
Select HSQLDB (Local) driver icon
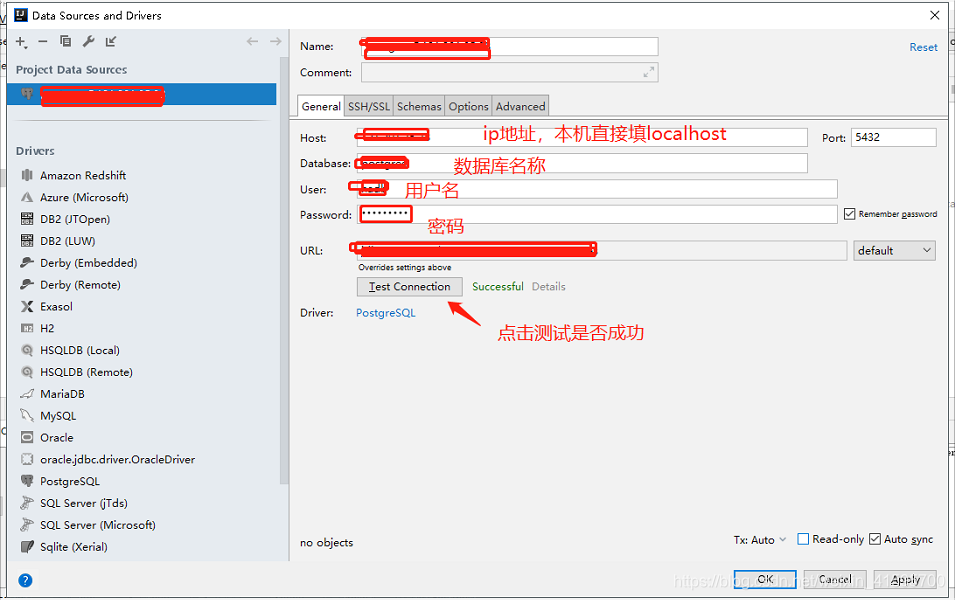[27, 350]
